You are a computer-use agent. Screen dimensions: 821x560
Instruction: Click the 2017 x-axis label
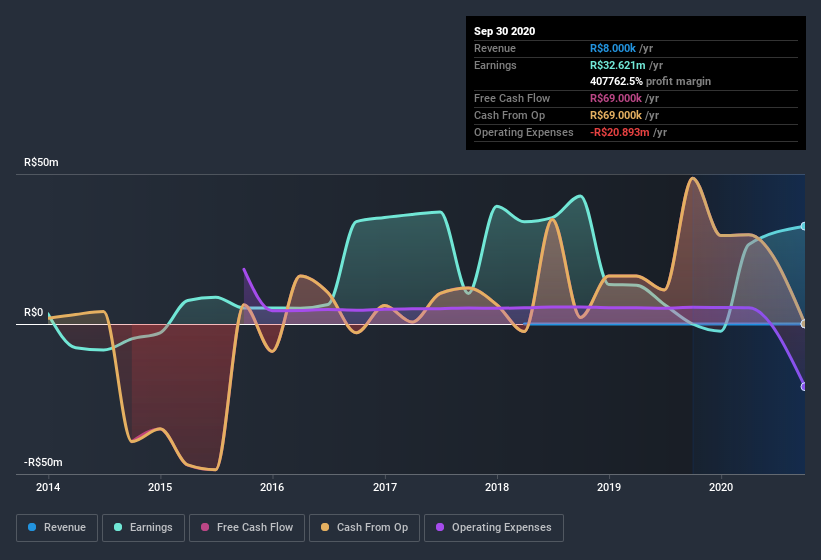pyautogui.click(x=385, y=487)
